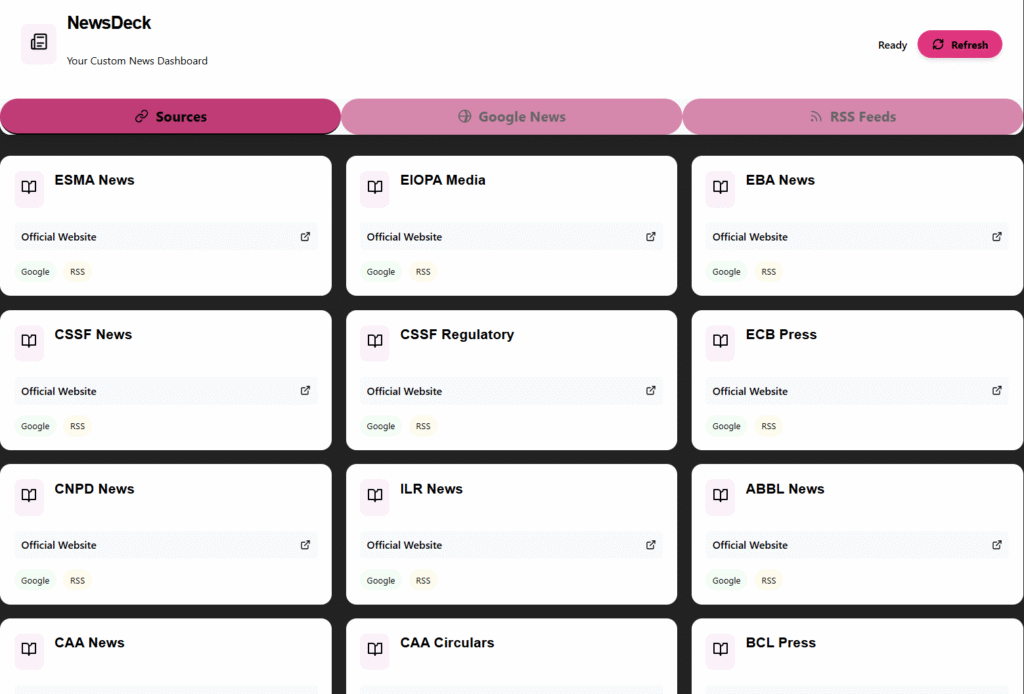Screen dimensions: 1024x694
Task: Click the CSSF Regulatory book icon
Action: coord(375,342)
